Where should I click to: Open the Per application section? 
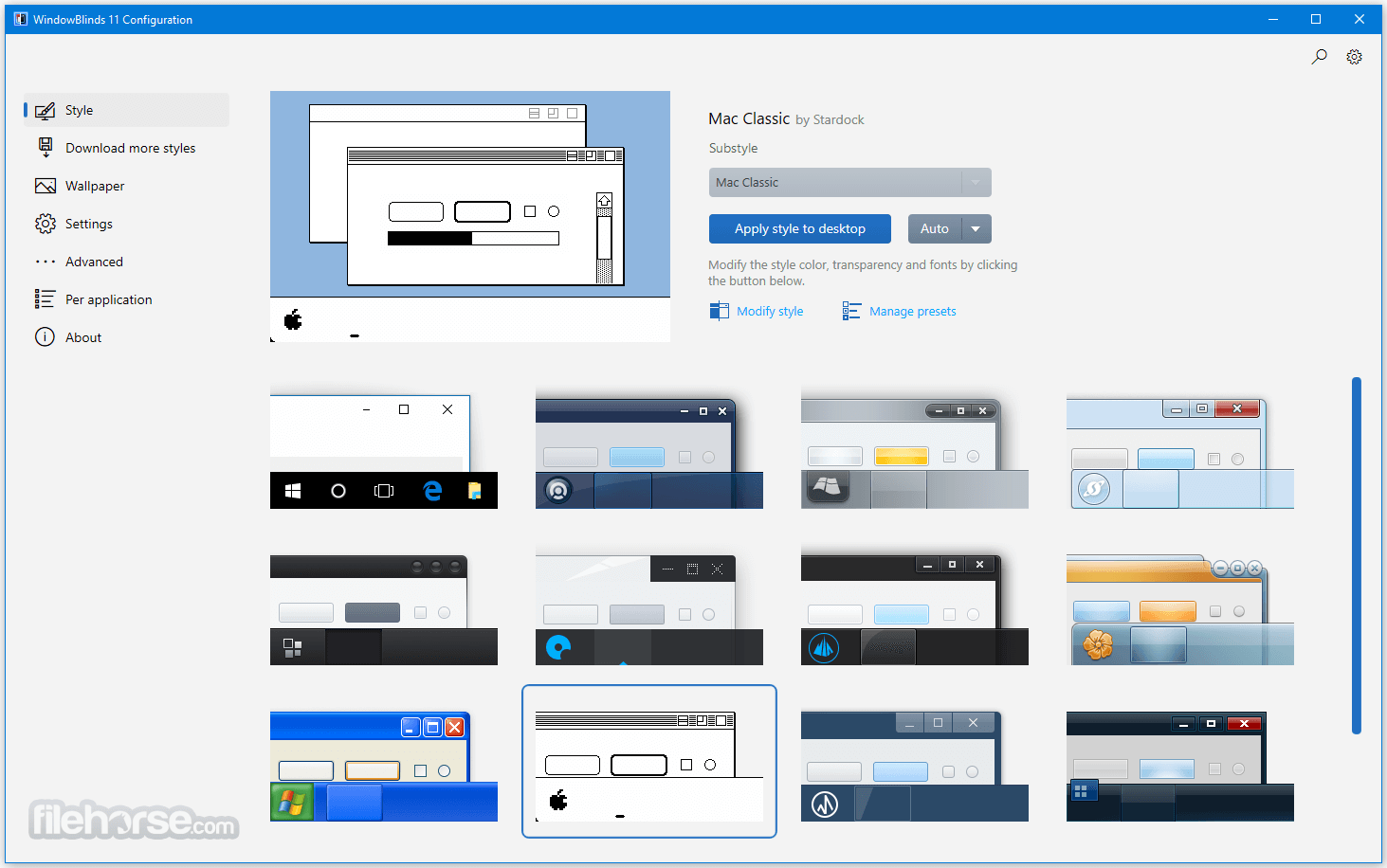pos(126,299)
